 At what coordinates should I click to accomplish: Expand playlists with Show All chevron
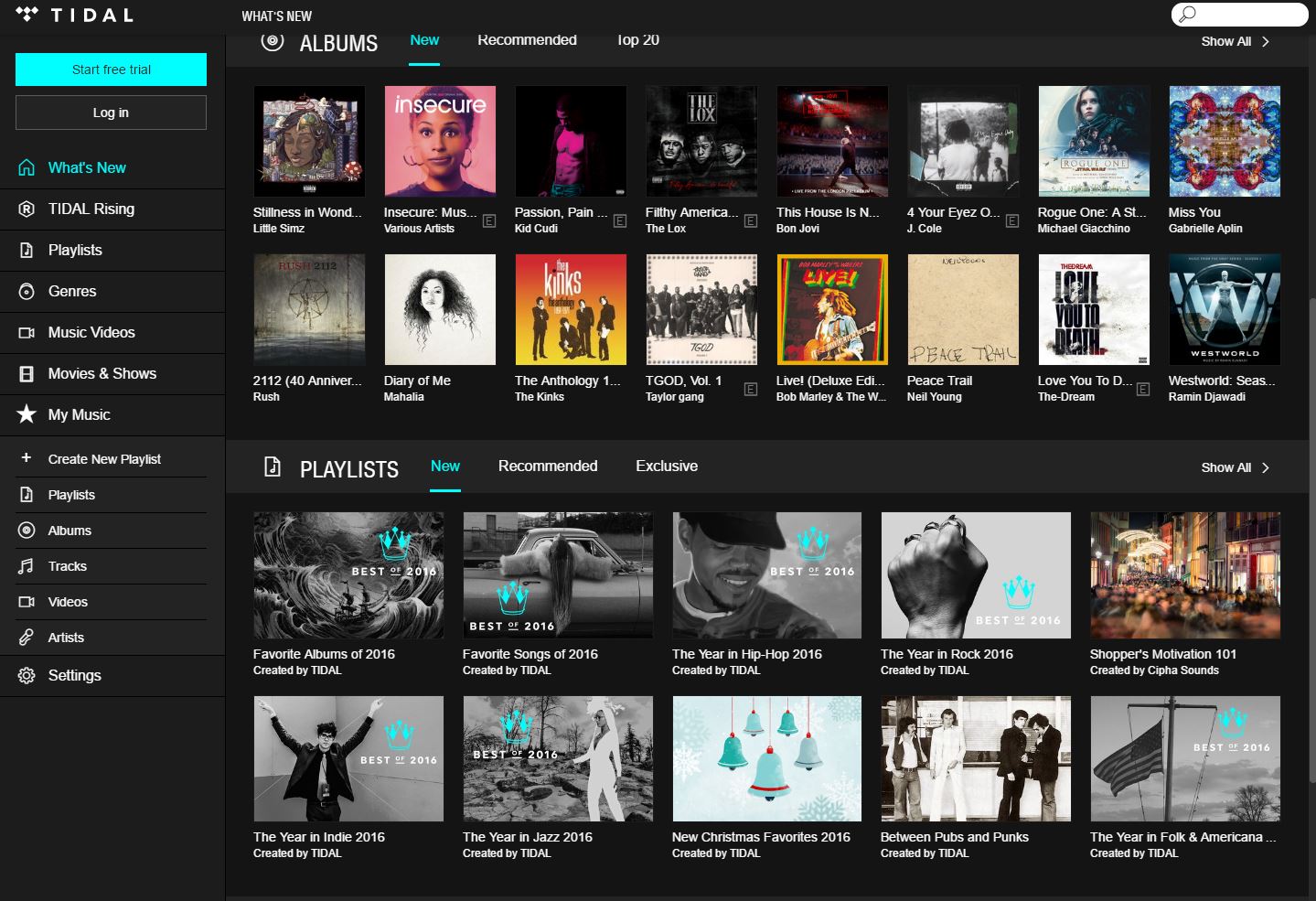1266,468
